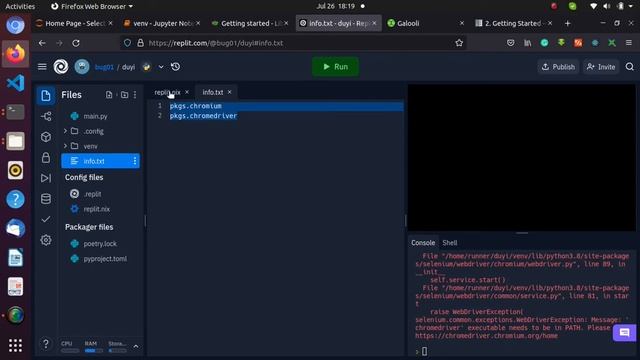This screenshot has height=360, width=640.
Task: Switch to Galooli browser tab
Action: [x=425, y=23]
